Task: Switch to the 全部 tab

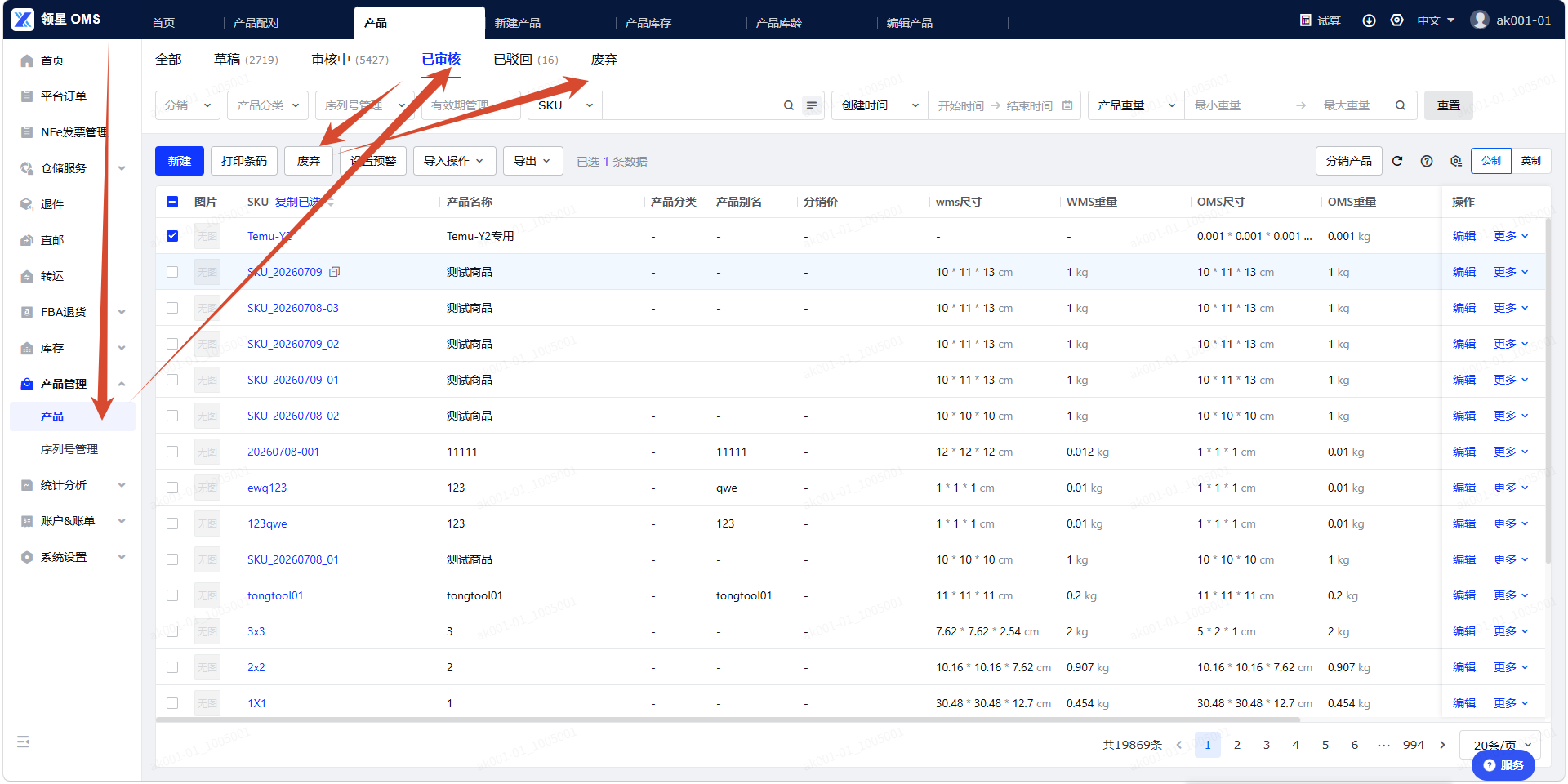Action: coord(168,60)
